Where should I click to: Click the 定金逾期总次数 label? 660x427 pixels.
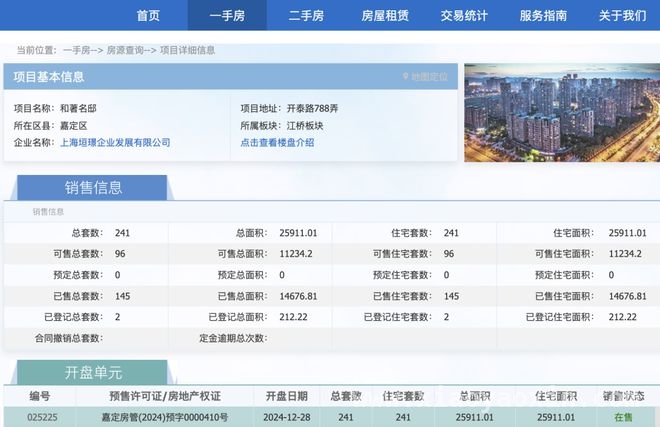pyautogui.click(x=233, y=338)
